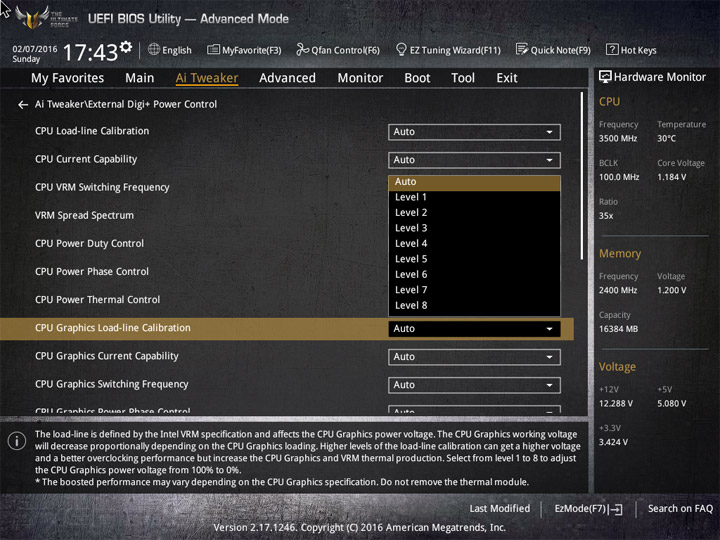Screen dimensions: 720x540
Task: Click the Hardware Monitor screen icon
Action: [x=605, y=77]
